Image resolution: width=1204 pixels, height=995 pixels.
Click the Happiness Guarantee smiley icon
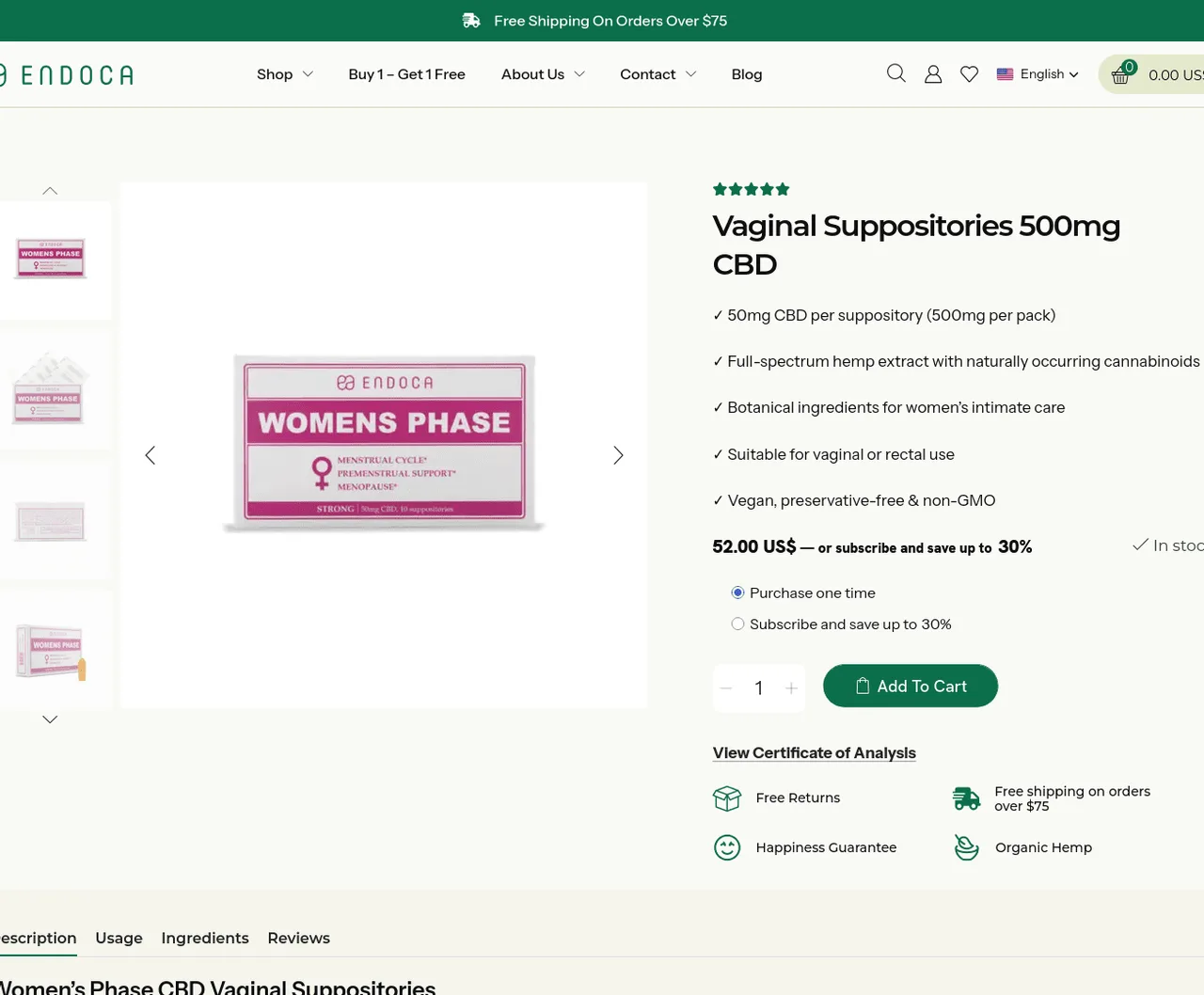(727, 847)
